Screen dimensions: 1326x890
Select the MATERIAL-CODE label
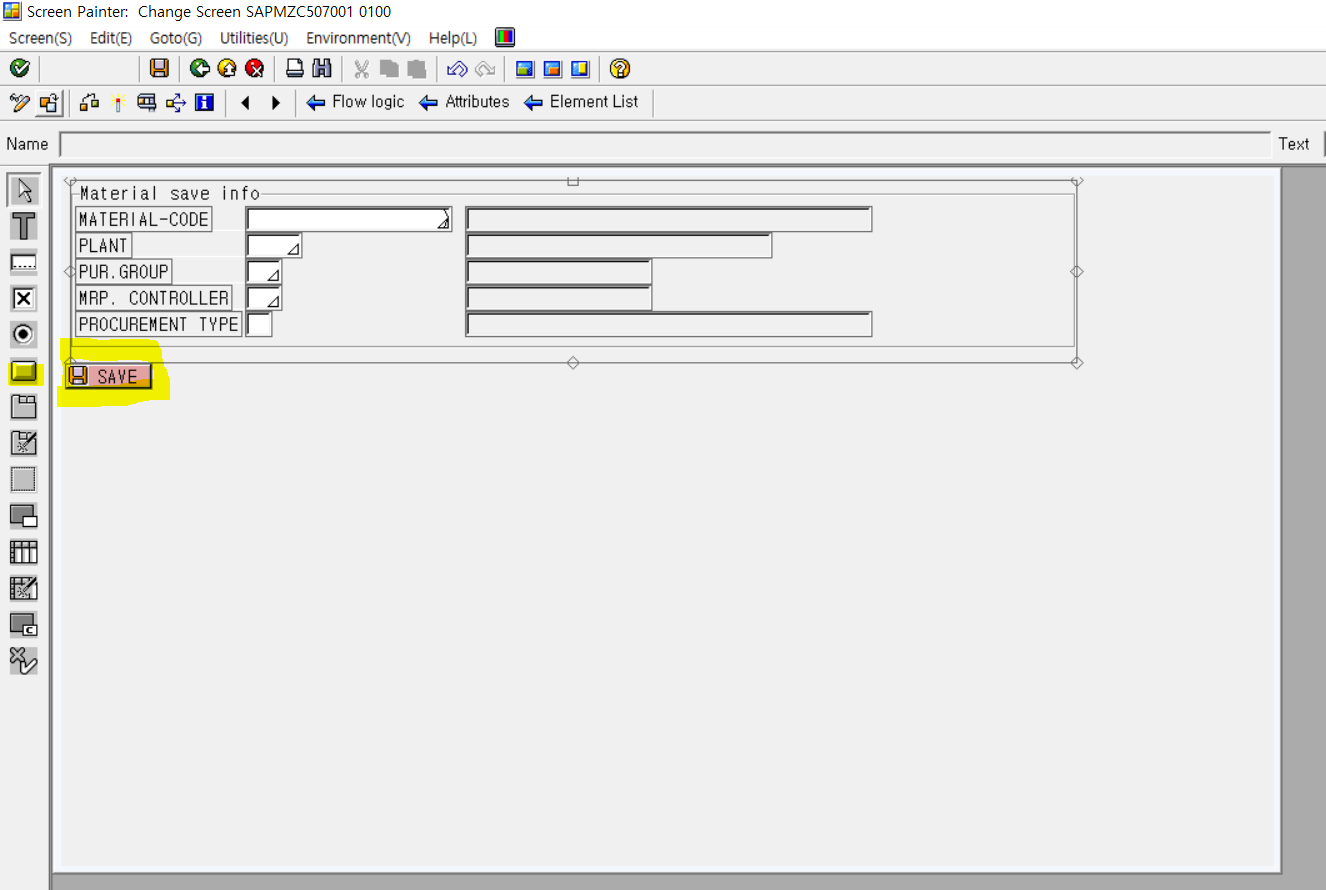coord(144,219)
